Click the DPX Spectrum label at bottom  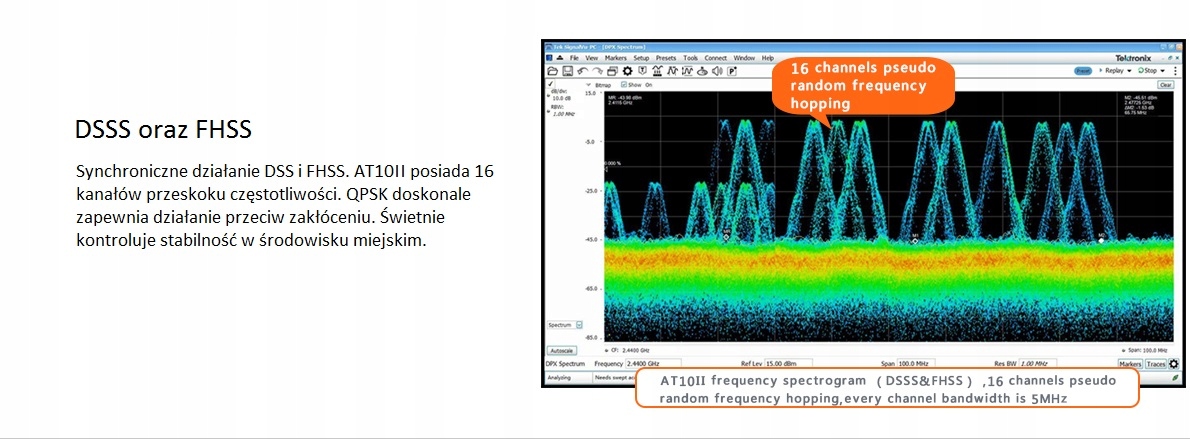point(565,364)
